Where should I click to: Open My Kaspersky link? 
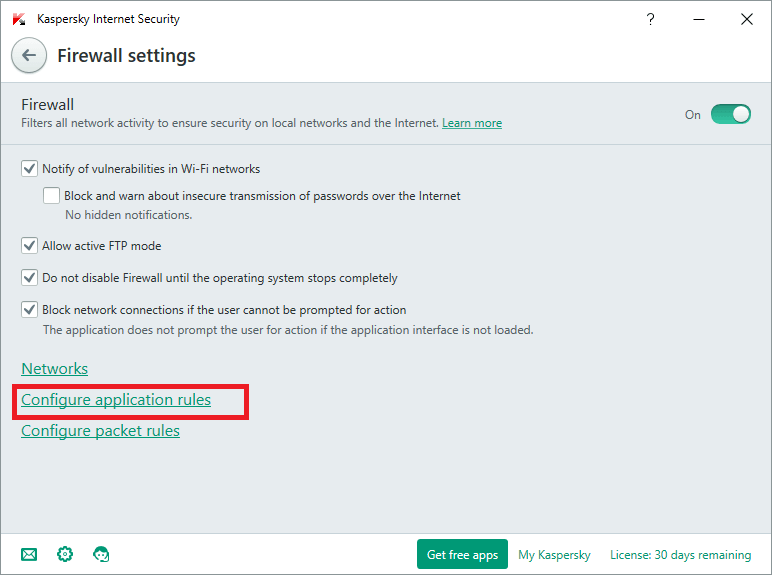[554, 554]
